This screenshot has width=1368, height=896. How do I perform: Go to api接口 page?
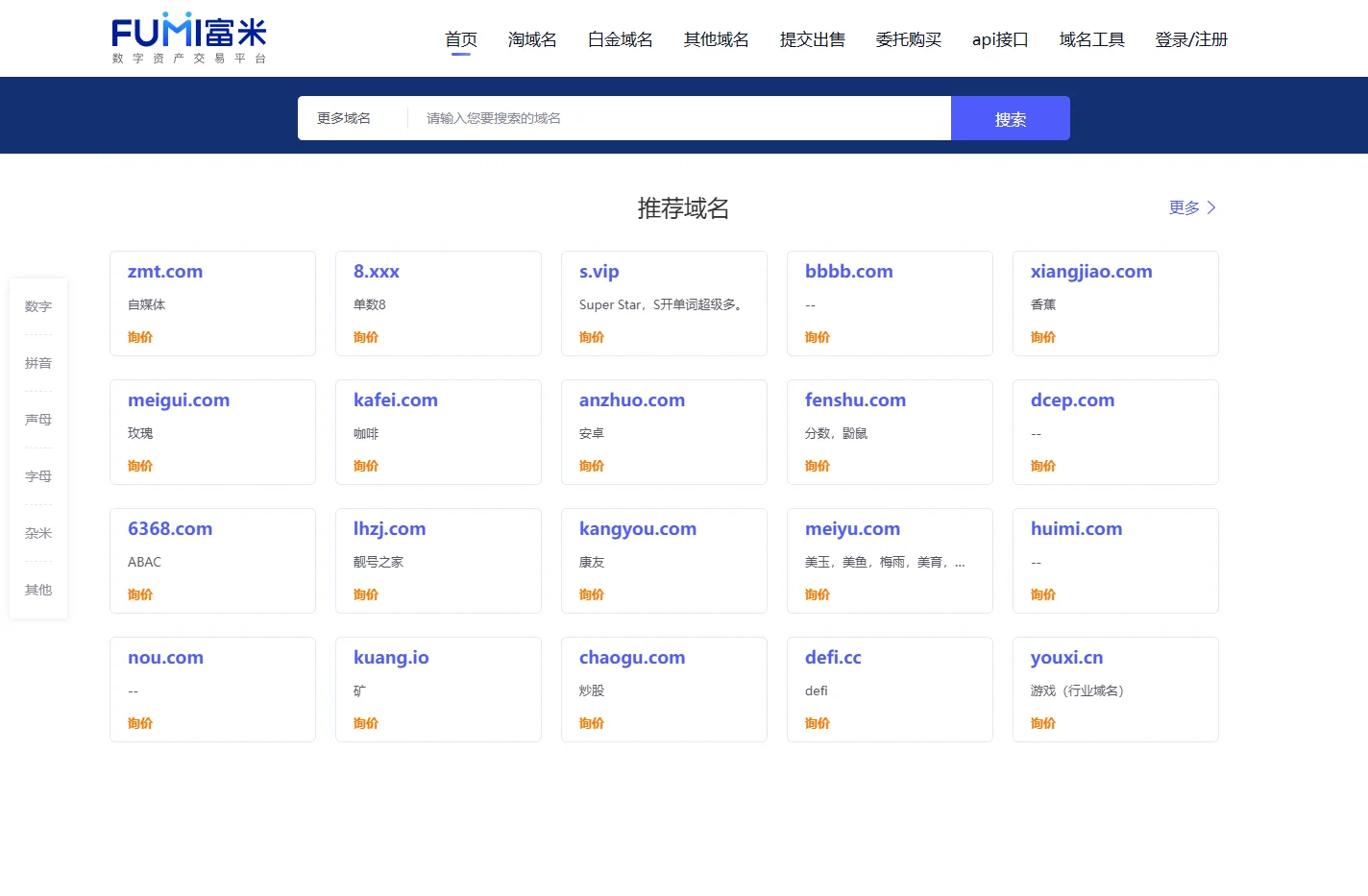pos(1000,39)
